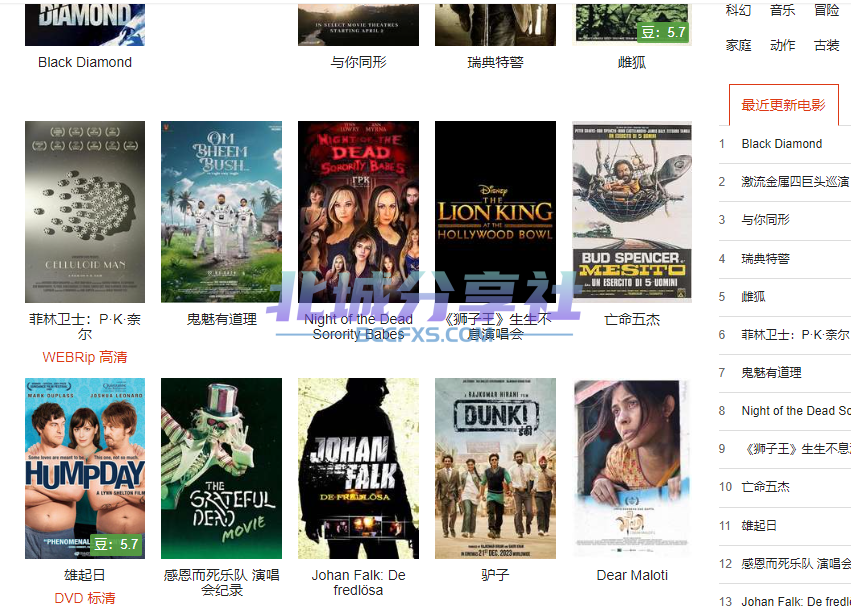Image resolution: width=851 pixels, height=609 pixels.
Task: Click the 豆: 5.7 rating badge on Humpday
Action: (x=116, y=544)
